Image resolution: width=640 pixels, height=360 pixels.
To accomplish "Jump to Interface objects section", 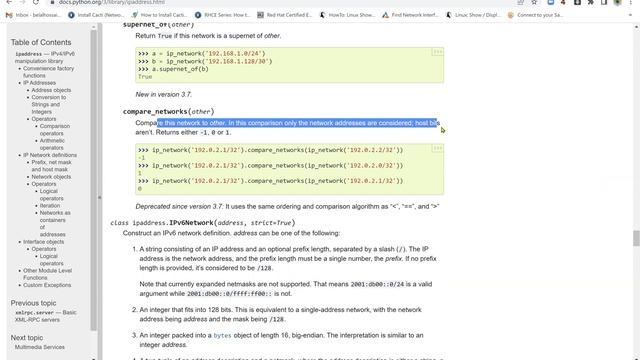I will pyautogui.click(x=43, y=242).
